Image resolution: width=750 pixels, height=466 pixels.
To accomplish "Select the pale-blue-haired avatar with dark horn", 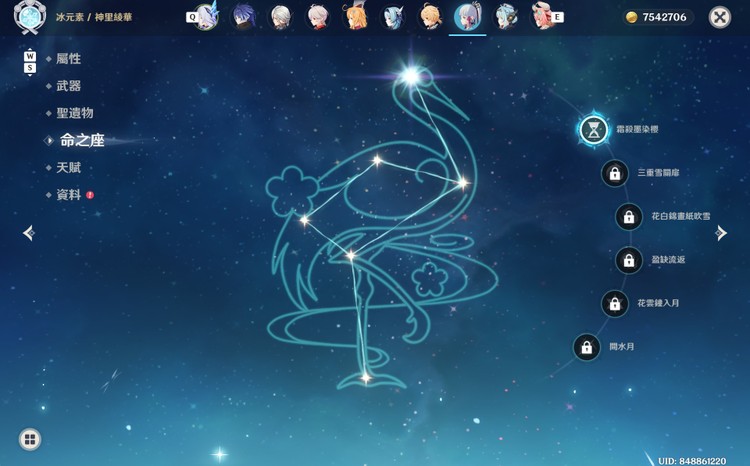I will [x=505, y=17].
